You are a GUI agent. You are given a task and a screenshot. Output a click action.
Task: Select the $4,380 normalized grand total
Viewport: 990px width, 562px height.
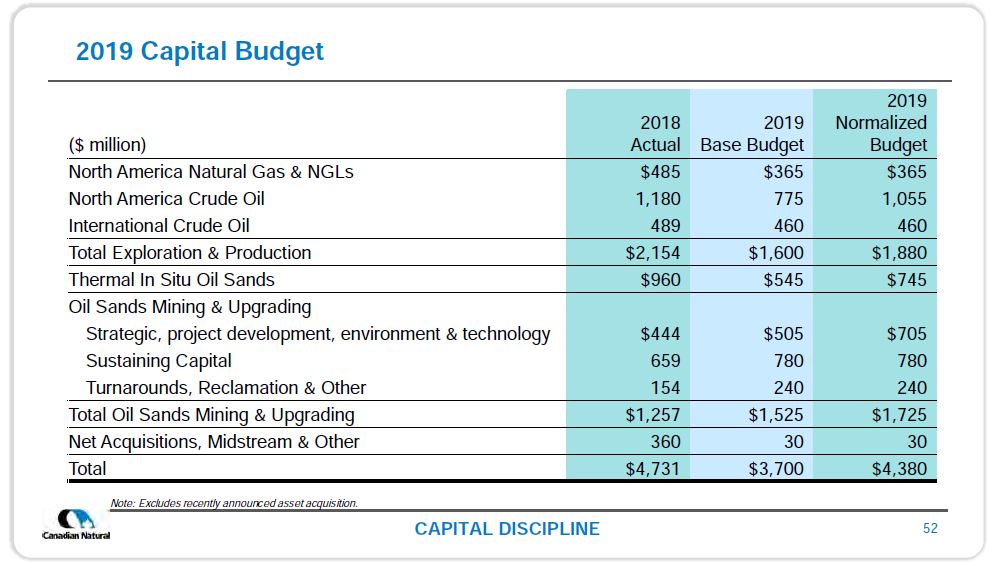(x=899, y=469)
